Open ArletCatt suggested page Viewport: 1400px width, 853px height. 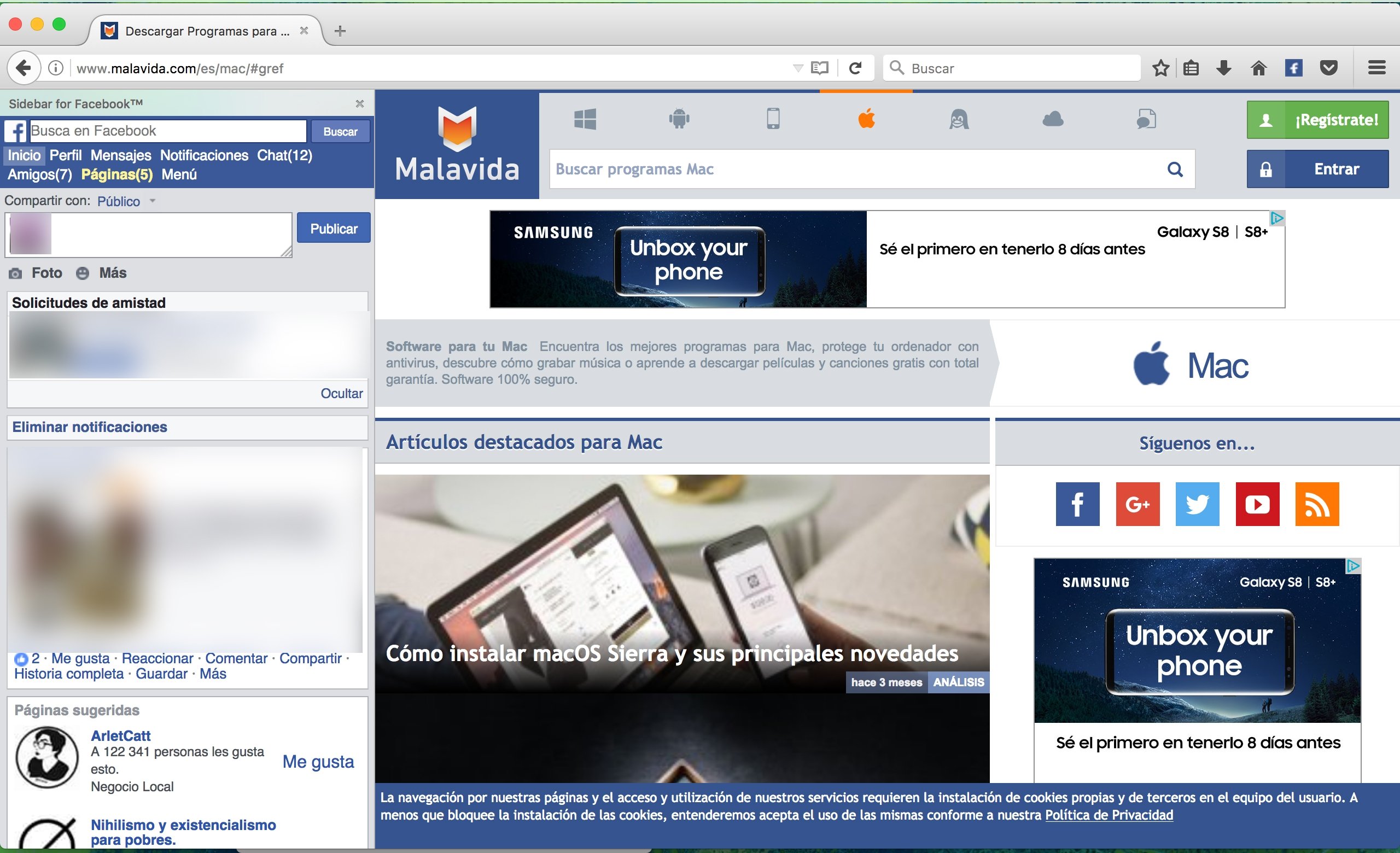point(120,736)
